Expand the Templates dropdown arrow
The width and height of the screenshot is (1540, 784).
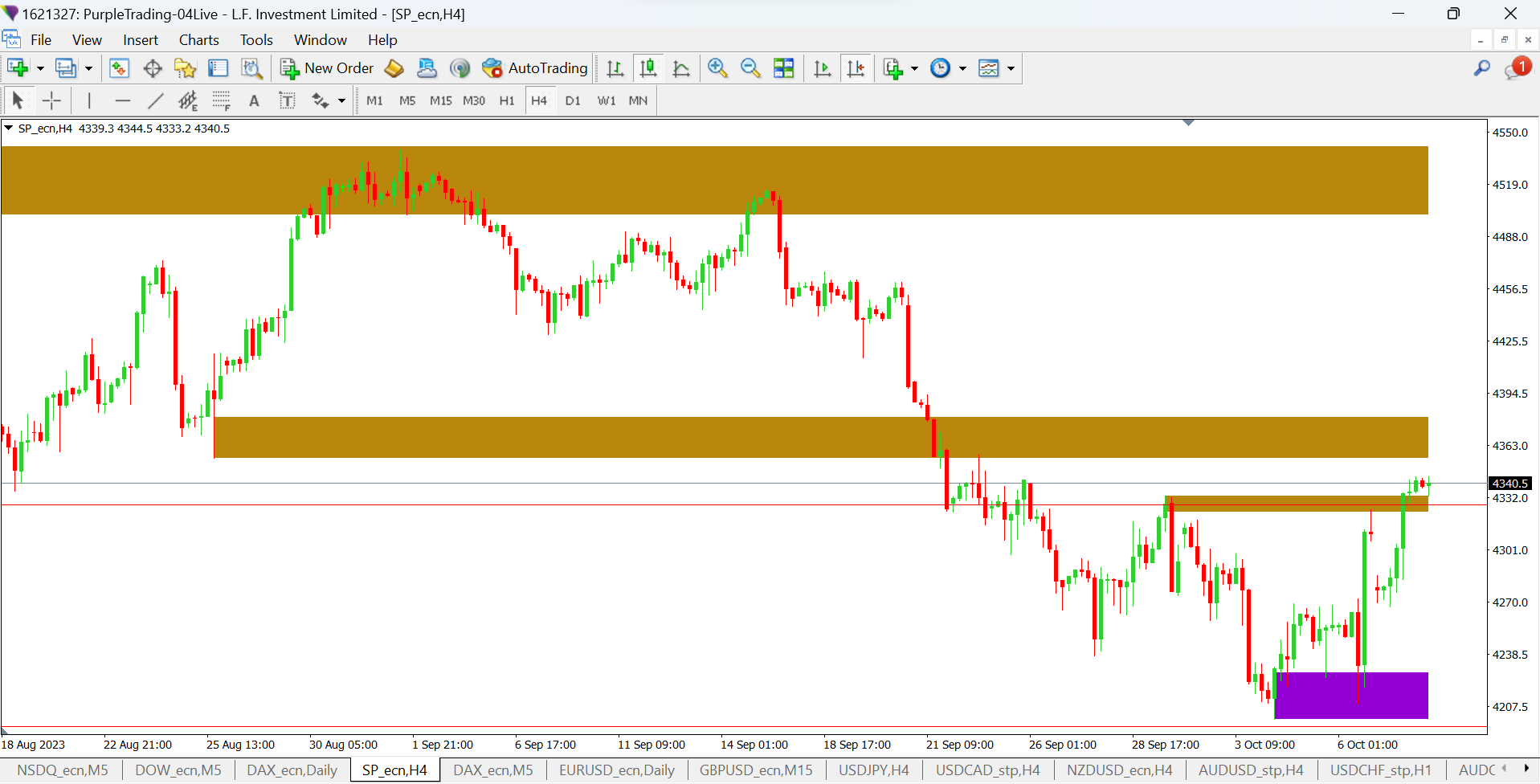[1011, 69]
